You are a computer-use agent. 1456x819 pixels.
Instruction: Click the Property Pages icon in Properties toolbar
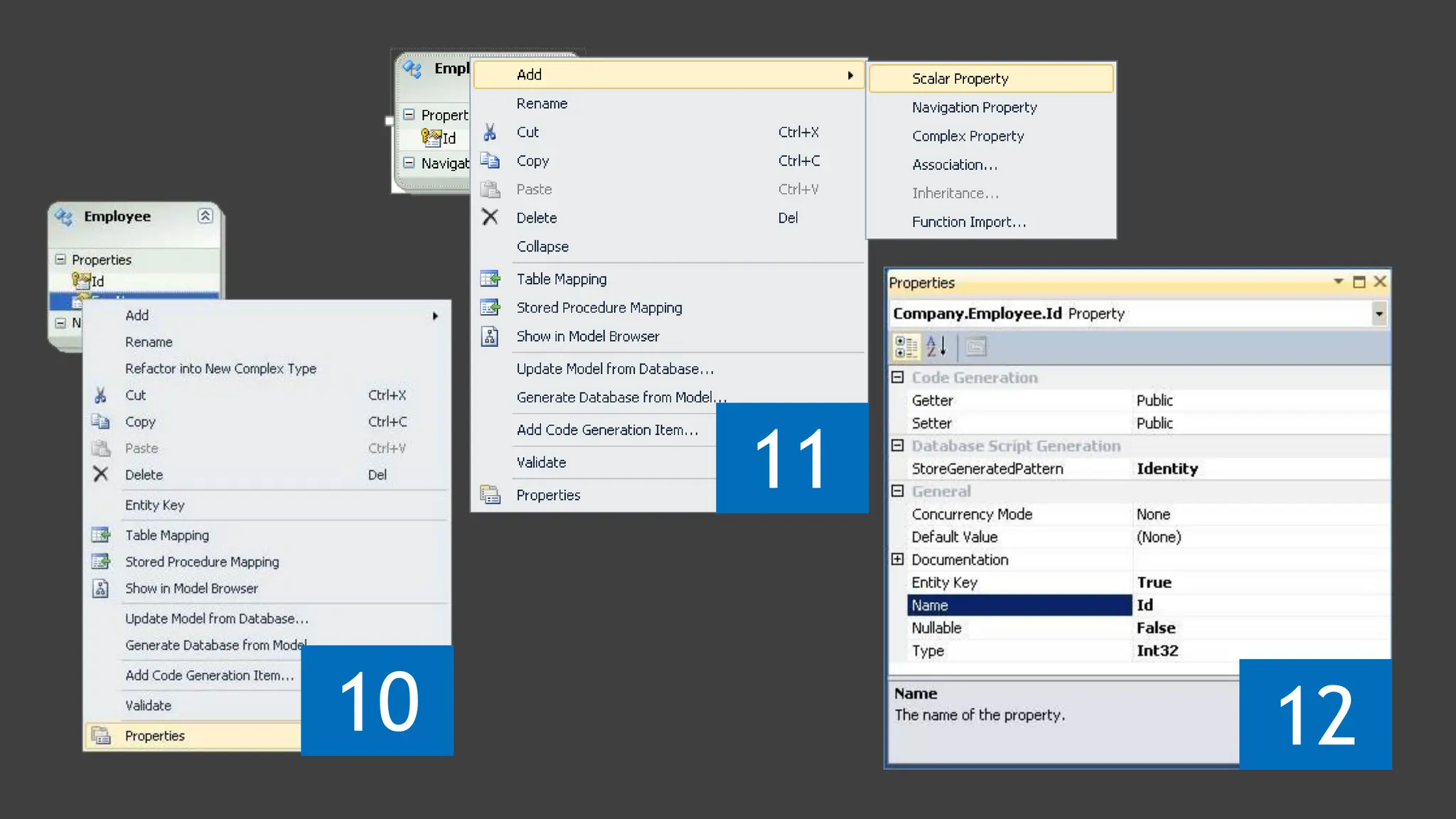pyautogui.click(x=975, y=347)
